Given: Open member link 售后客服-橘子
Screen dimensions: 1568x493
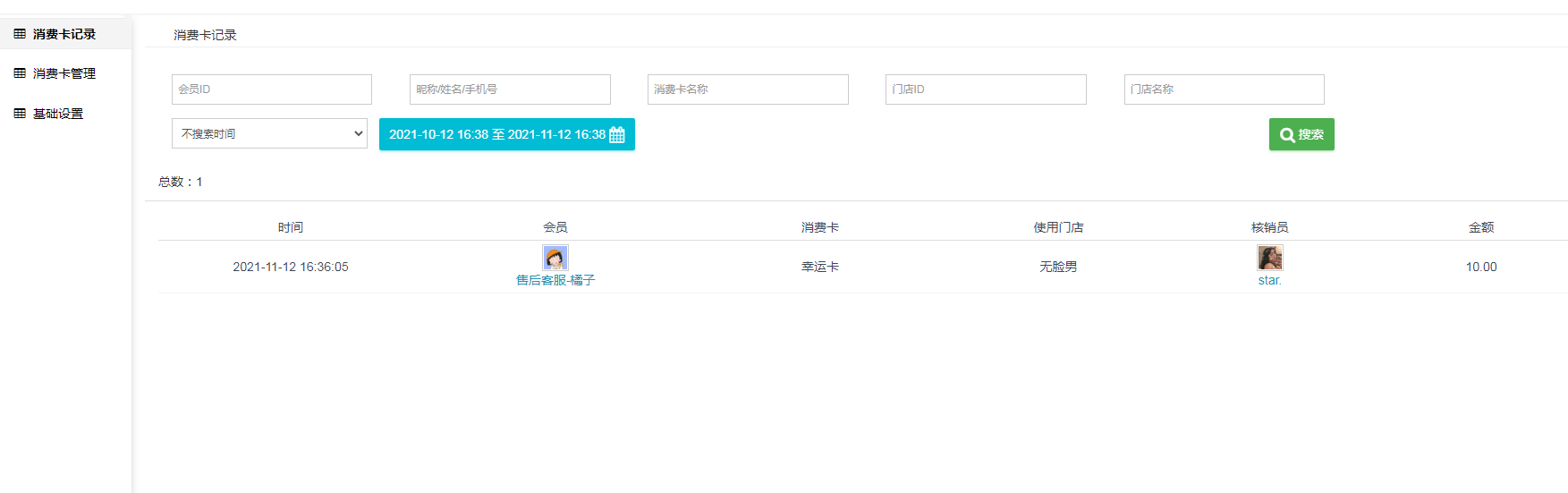Looking at the screenshot, I should (x=555, y=280).
